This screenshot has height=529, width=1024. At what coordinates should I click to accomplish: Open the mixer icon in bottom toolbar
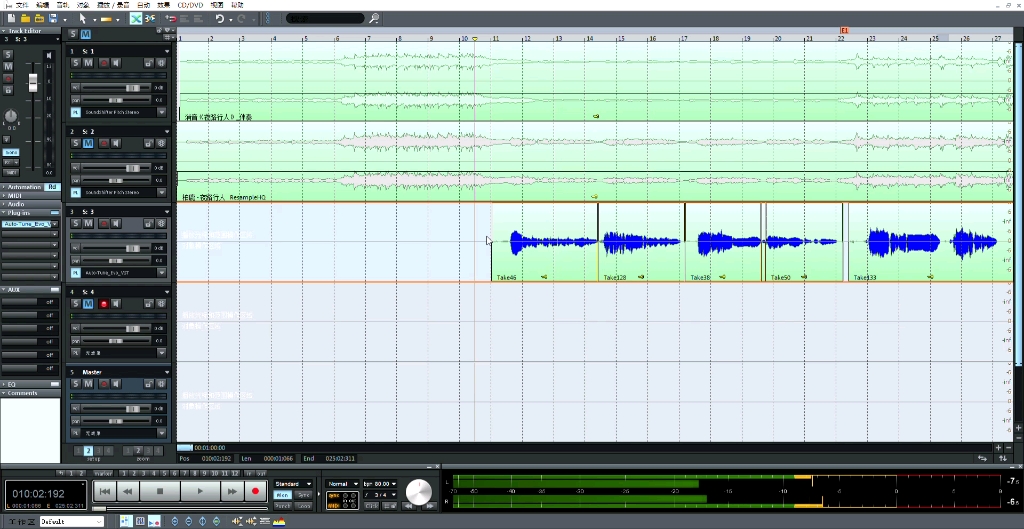(x=140, y=521)
